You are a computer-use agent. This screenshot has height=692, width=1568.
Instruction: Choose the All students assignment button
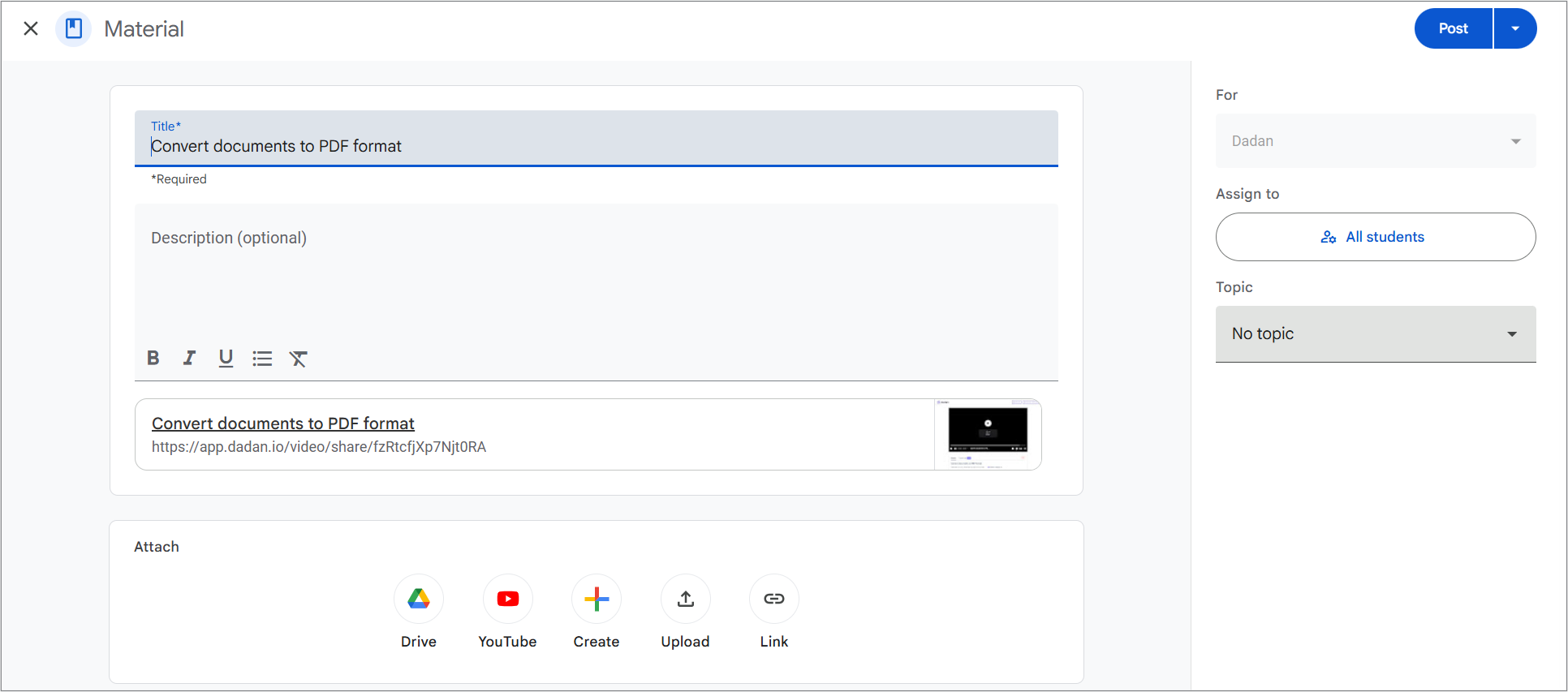pyautogui.click(x=1375, y=237)
